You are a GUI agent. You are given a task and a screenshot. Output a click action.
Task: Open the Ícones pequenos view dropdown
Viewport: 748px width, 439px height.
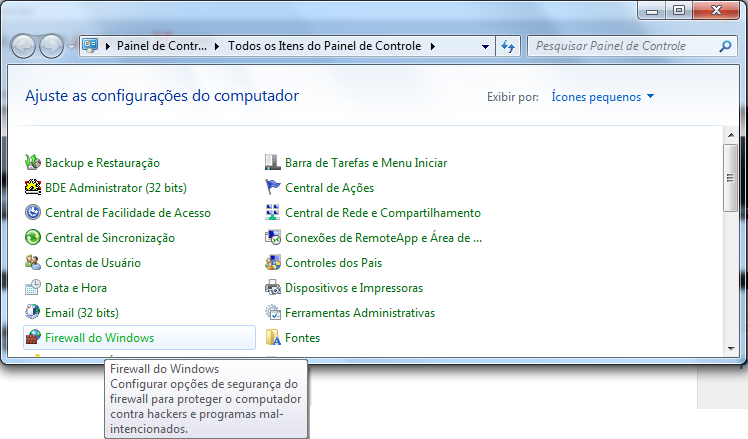(603, 97)
